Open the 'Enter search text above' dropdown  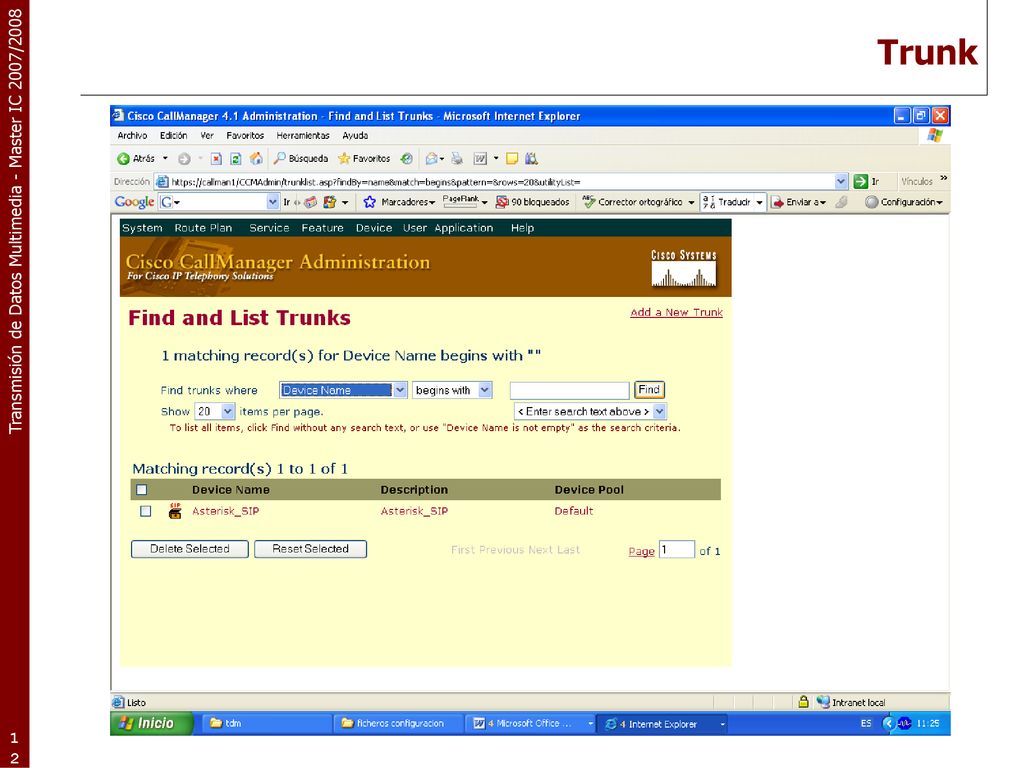coord(660,411)
